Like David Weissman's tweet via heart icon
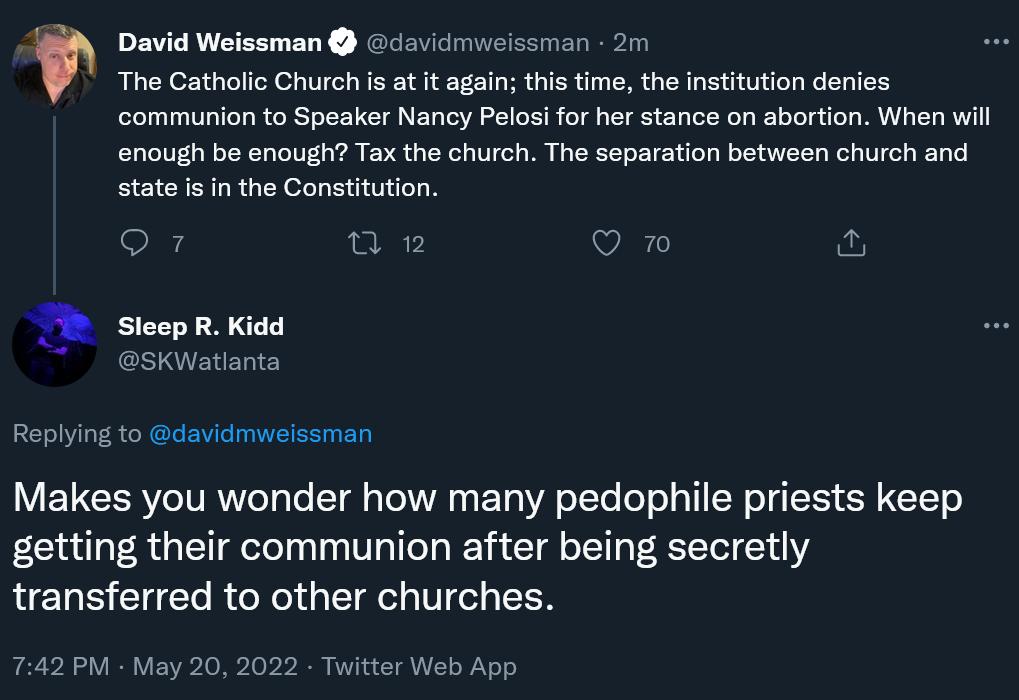Viewport: 1019px width, 700px height. (606, 242)
